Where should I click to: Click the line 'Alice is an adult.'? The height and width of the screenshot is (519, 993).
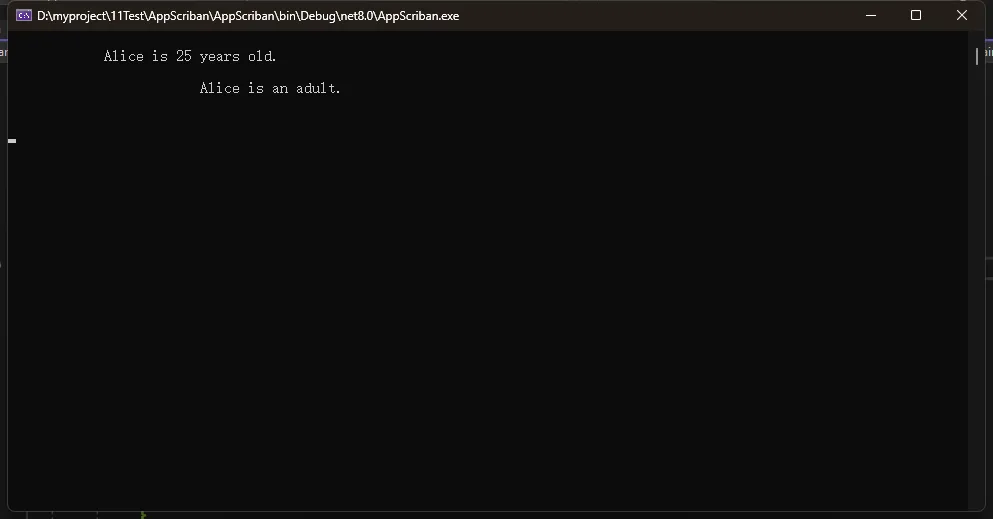pos(270,89)
